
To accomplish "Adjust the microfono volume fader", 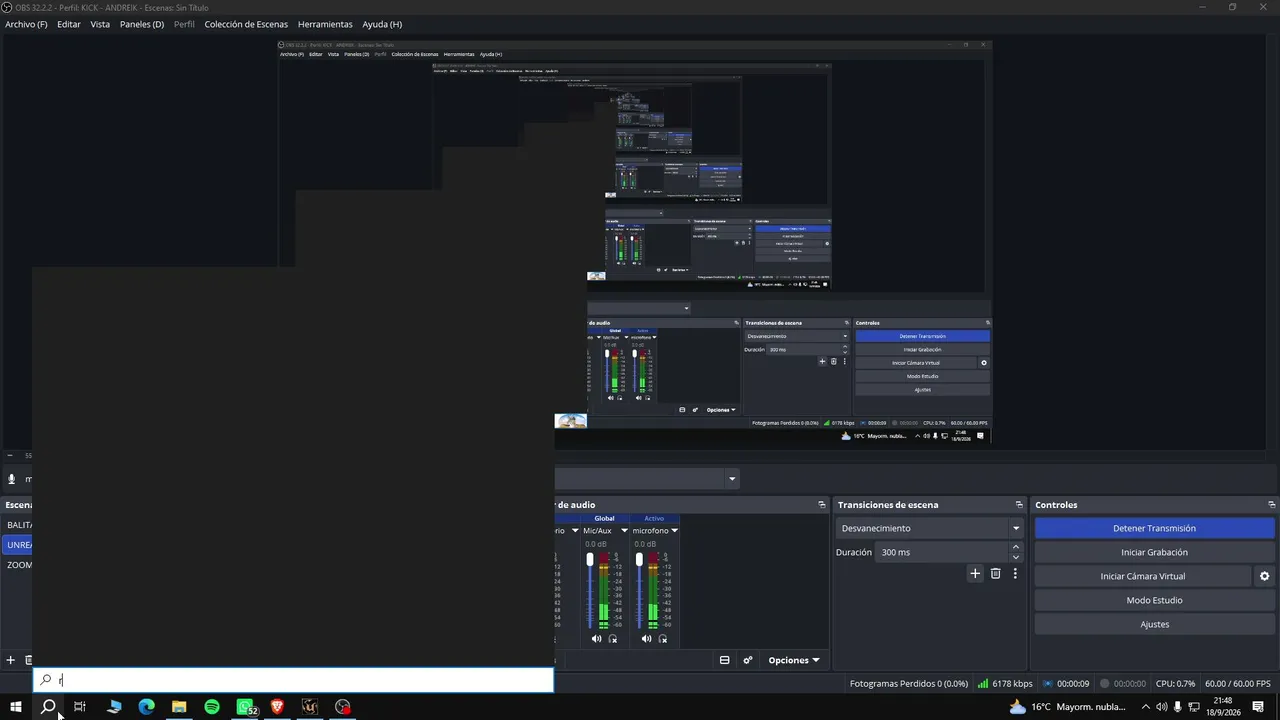I will [639, 560].
